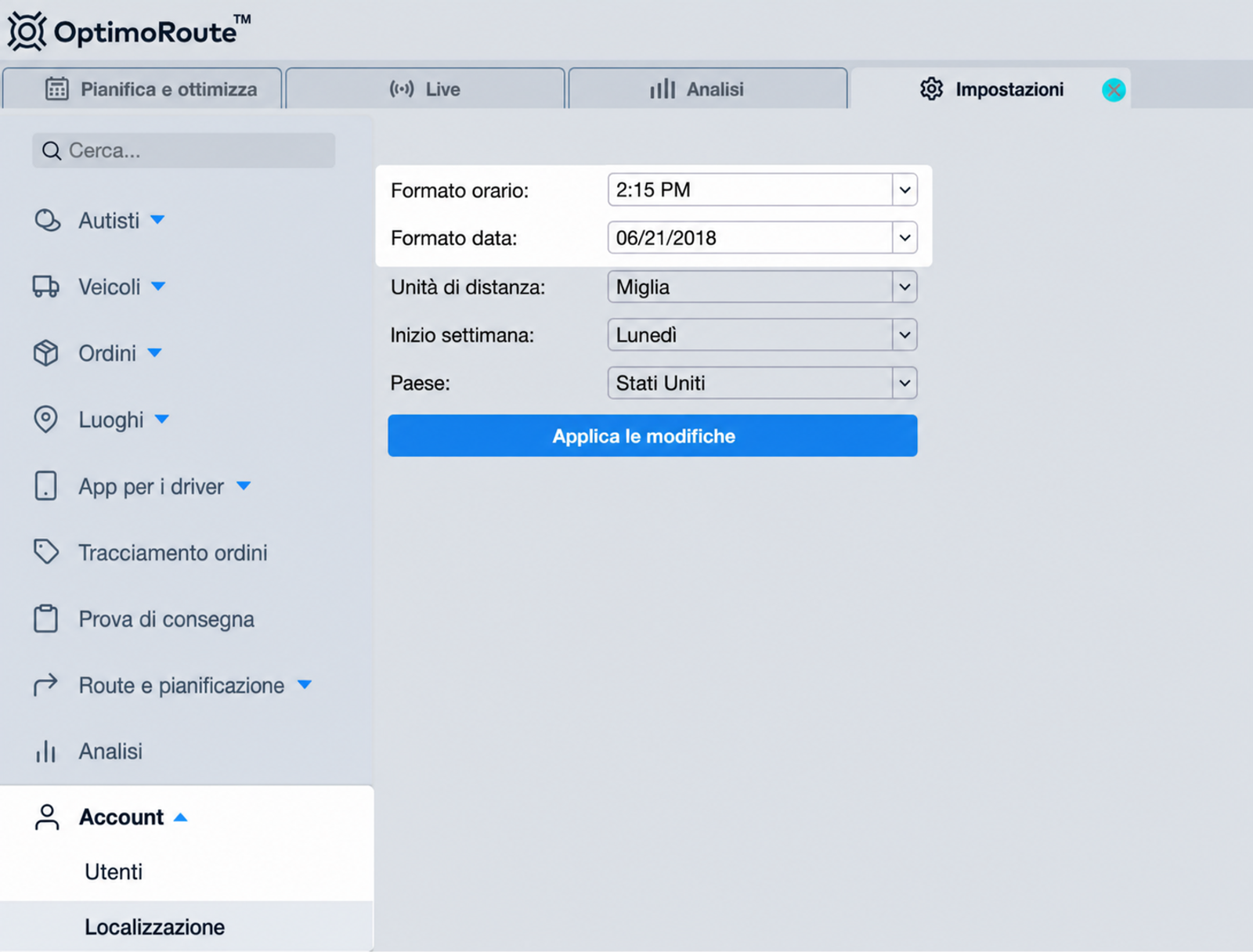1253x952 pixels.
Task: Click the Applica le modifiche button
Action: click(652, 436)
